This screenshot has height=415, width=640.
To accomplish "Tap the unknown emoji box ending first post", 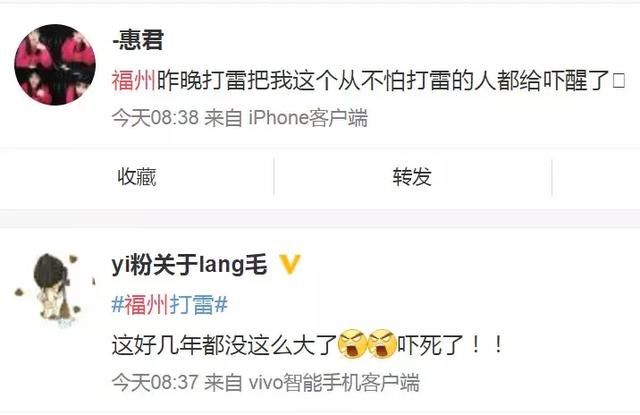I will (x=619, y=80).
